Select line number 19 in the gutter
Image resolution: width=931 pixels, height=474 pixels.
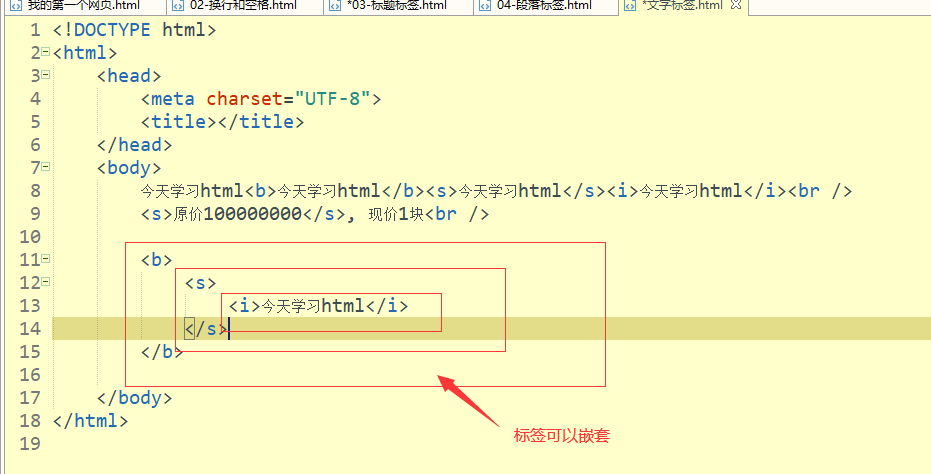point(30,444)
